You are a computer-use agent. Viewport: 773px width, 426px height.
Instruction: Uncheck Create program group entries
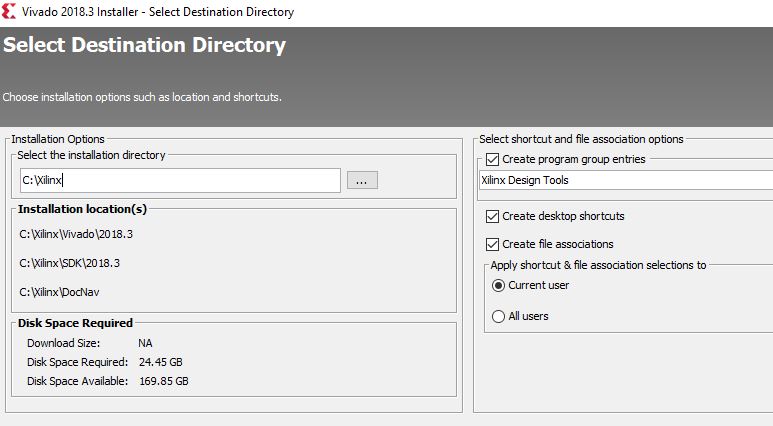492,159
